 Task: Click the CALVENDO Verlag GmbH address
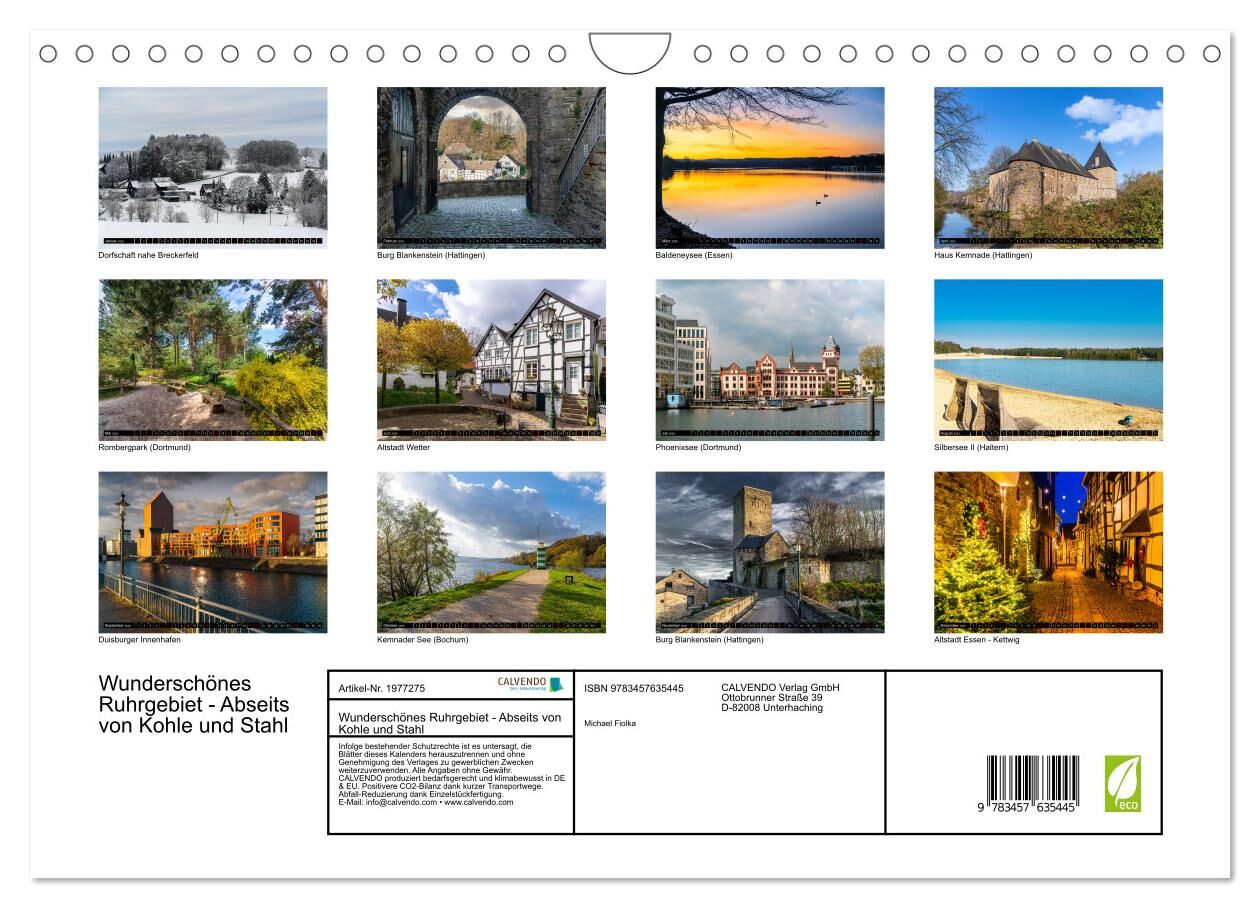tap(780, 697)
